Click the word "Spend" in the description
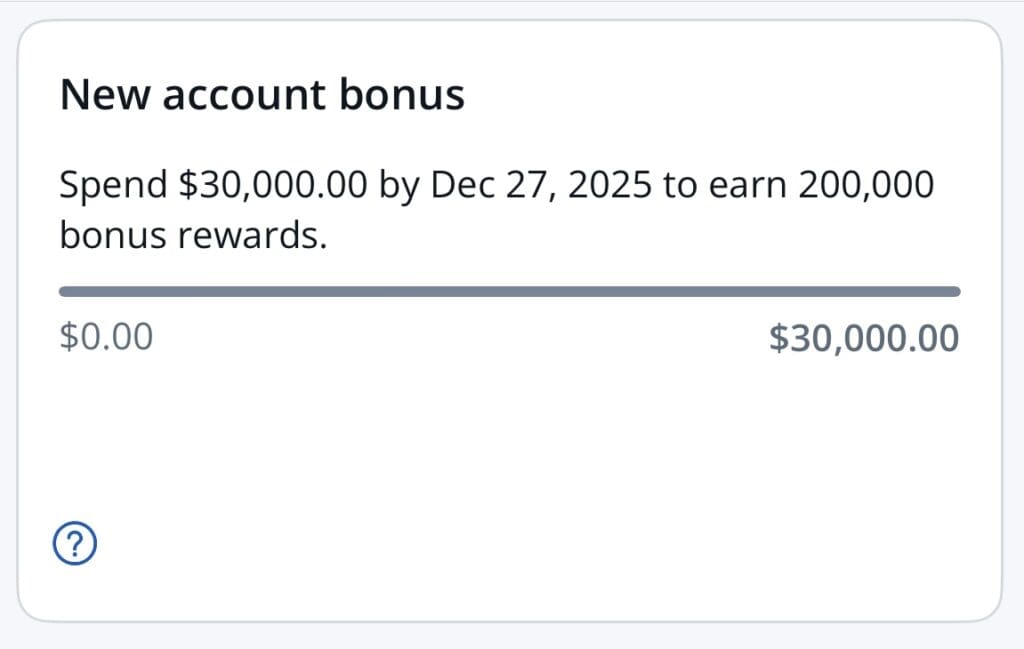1024x649 pixels. click(x=113, y=186)
